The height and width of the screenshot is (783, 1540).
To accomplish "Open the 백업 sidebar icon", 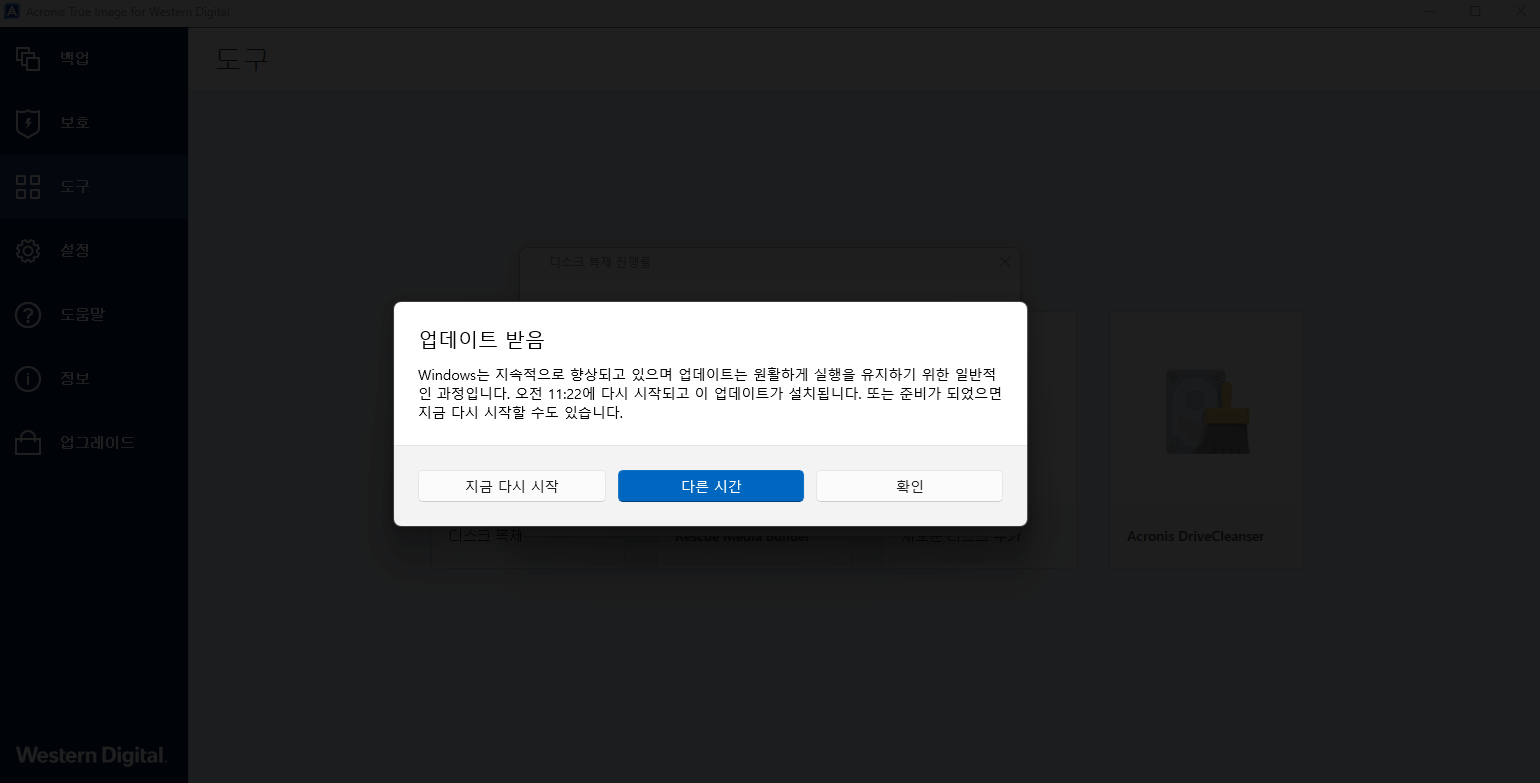I will [28, 58].
